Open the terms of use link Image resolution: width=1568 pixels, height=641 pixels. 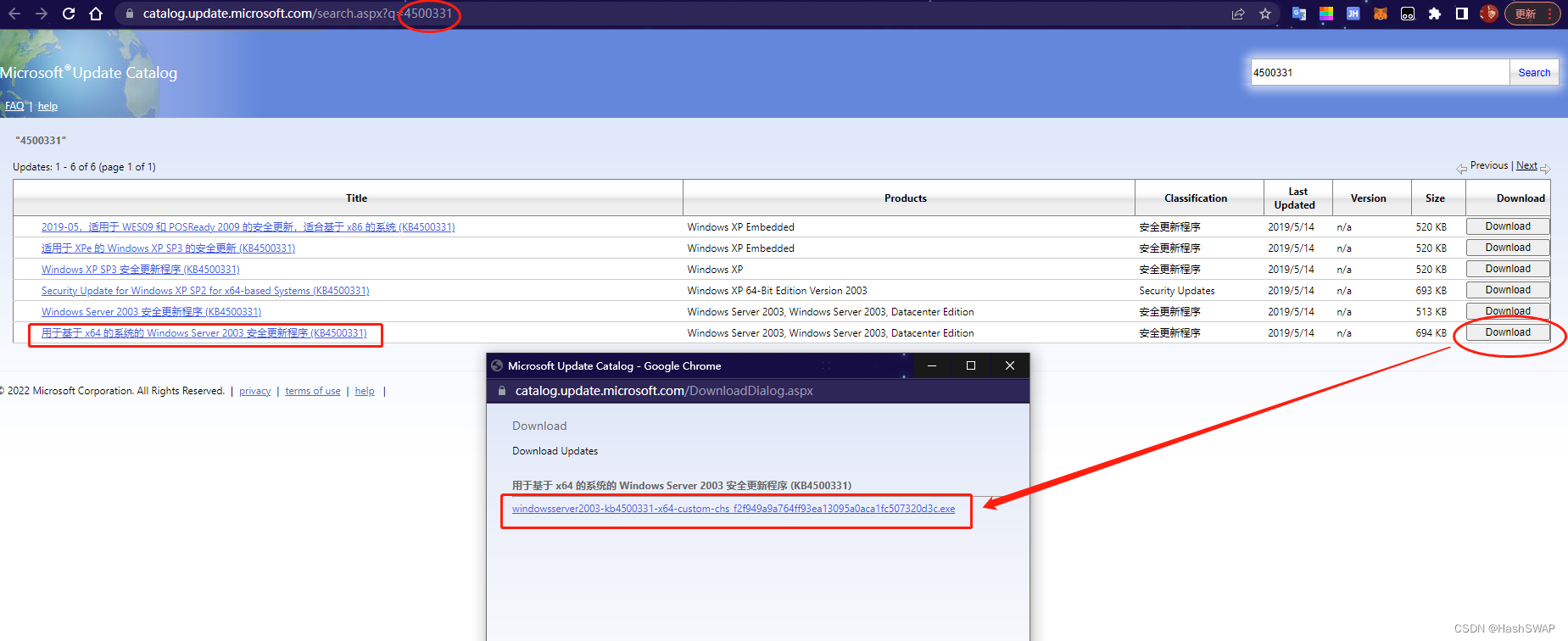(312, 391)
